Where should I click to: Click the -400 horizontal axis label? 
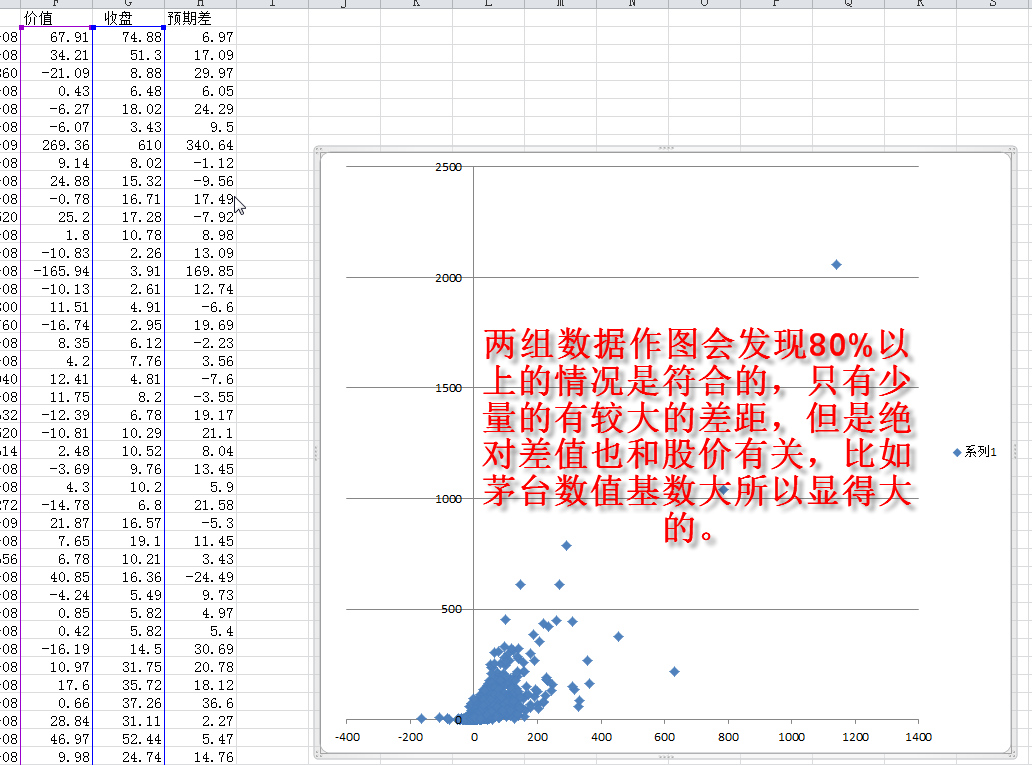pos(346,737)
